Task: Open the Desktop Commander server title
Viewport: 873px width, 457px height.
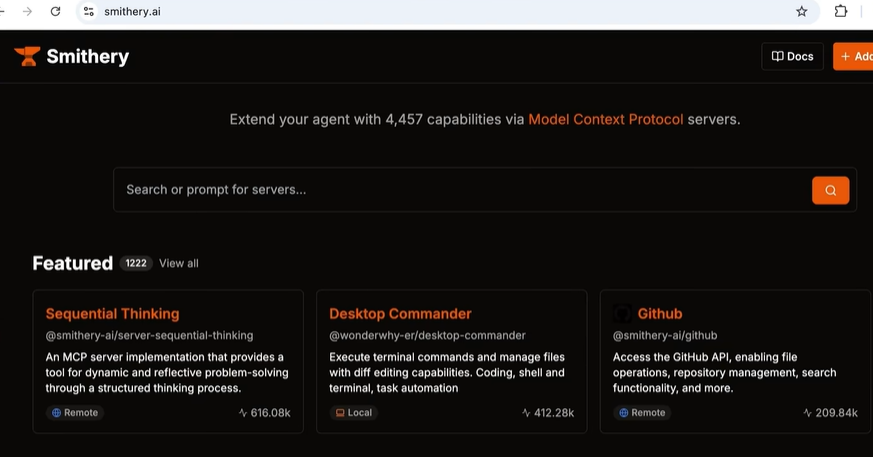Action: pos(400,314)
